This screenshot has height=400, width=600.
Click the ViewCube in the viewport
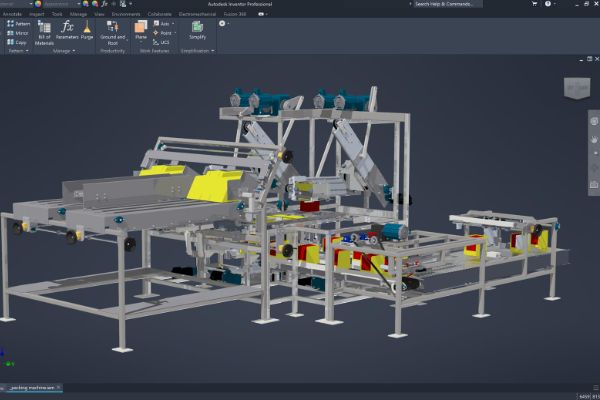point(576,89)
